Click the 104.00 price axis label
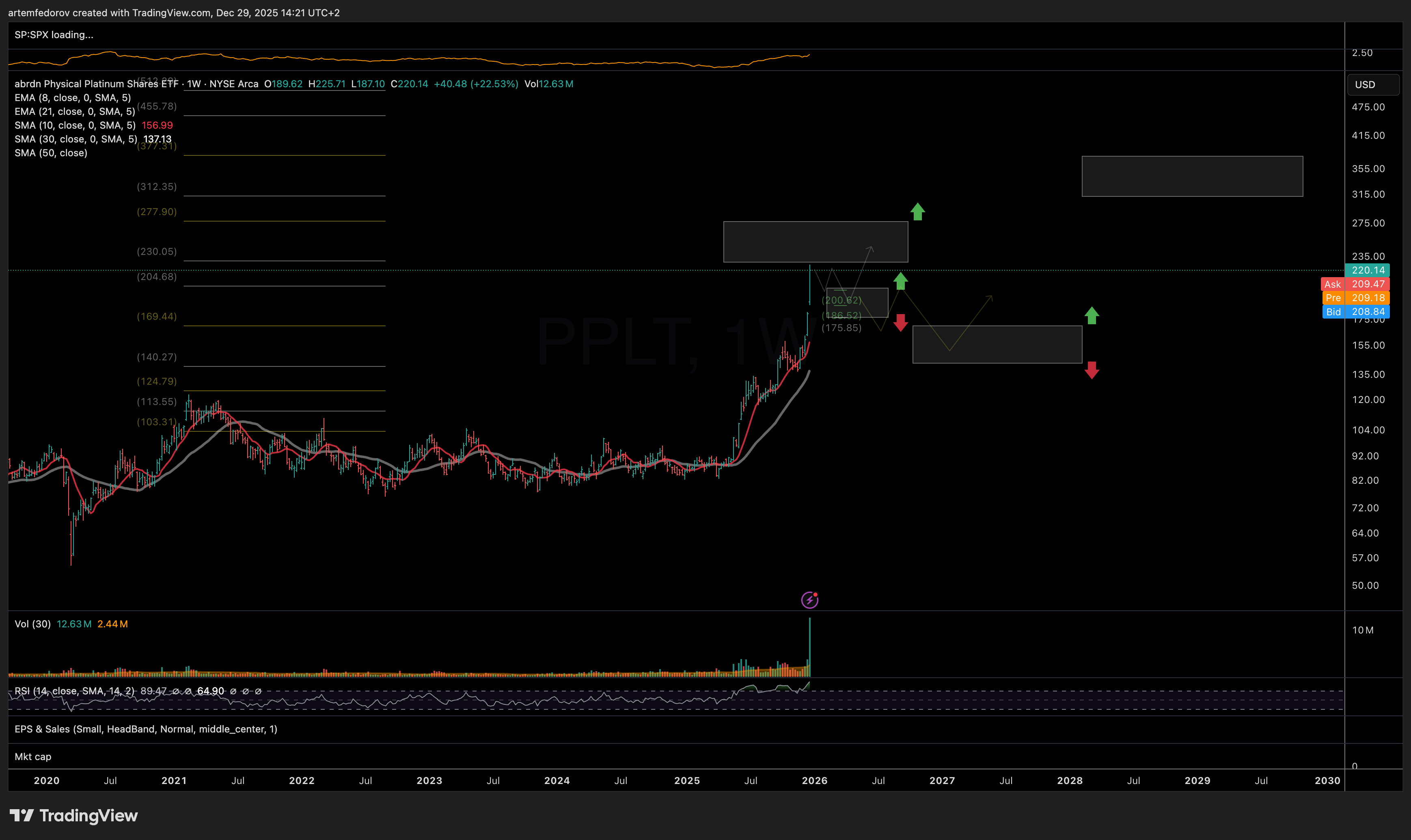 tap(1368, 430)
